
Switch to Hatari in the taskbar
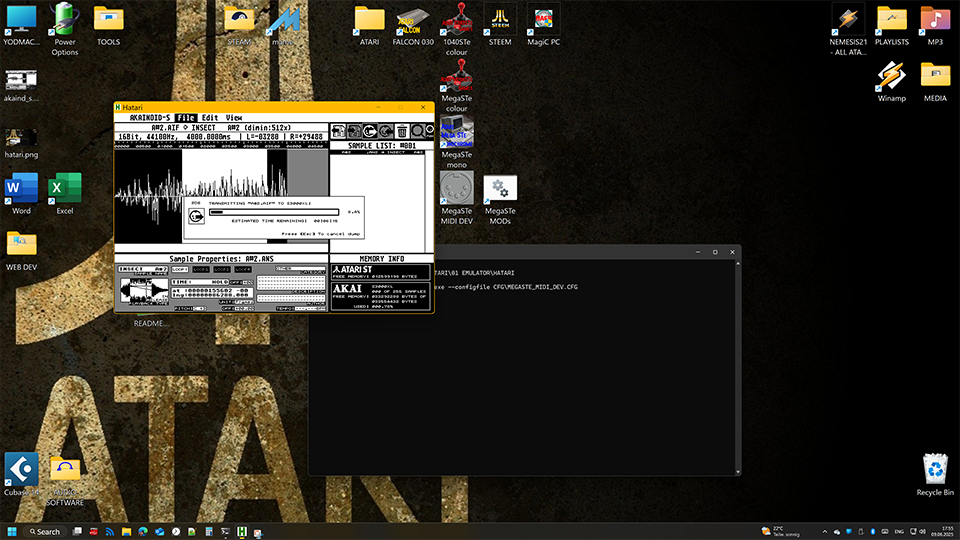pyautogui.click(x=242, y=531)
